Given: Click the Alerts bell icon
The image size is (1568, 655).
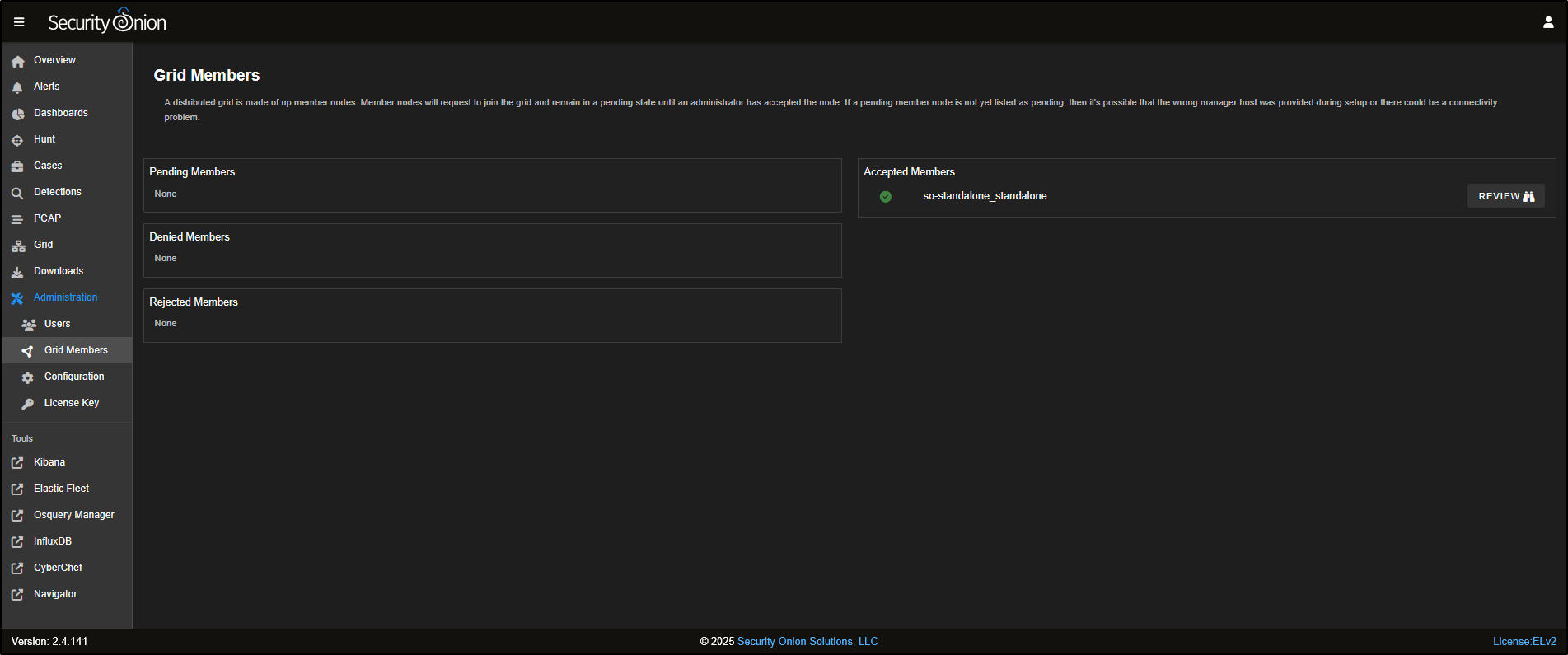Looking at the screenshot, I should pyautogui.click(x=17, y=87).
